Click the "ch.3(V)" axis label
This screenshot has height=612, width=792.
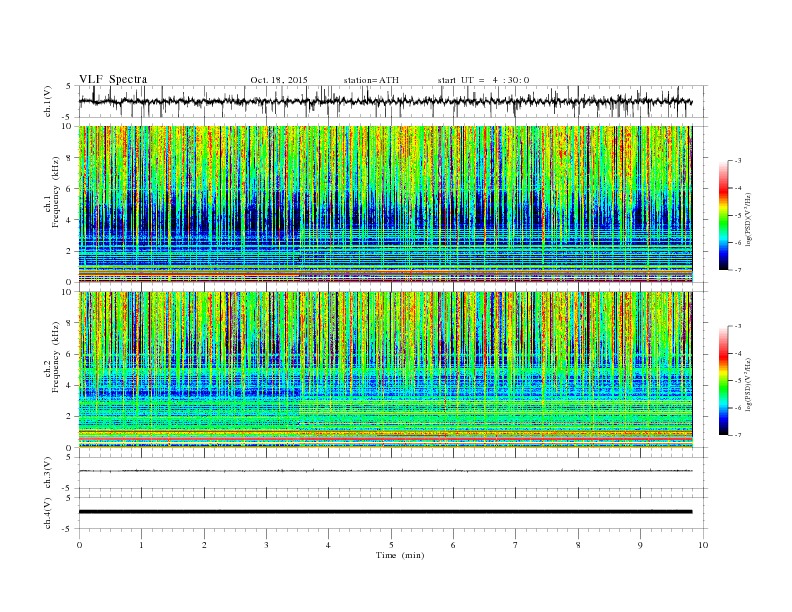coord(48,473)
